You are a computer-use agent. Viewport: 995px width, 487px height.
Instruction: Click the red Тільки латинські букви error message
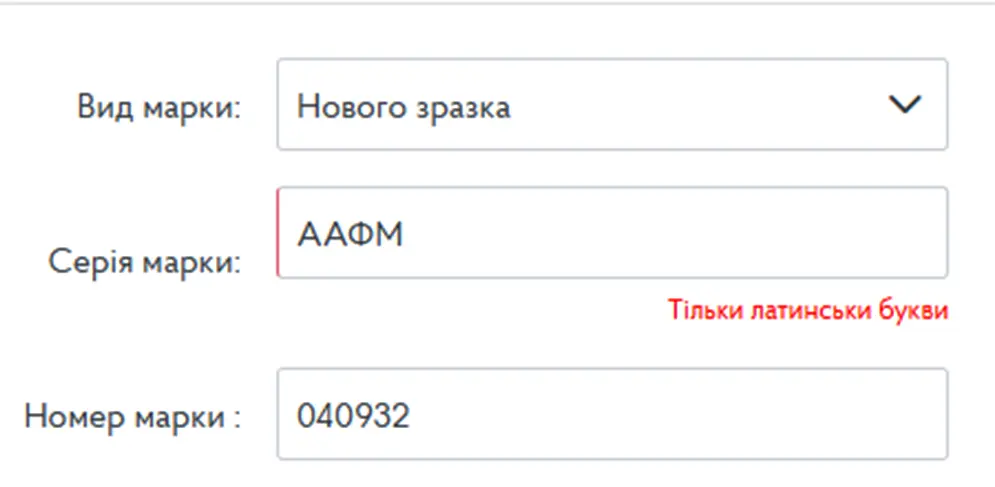pyautogui.click(x=808, y=310)
